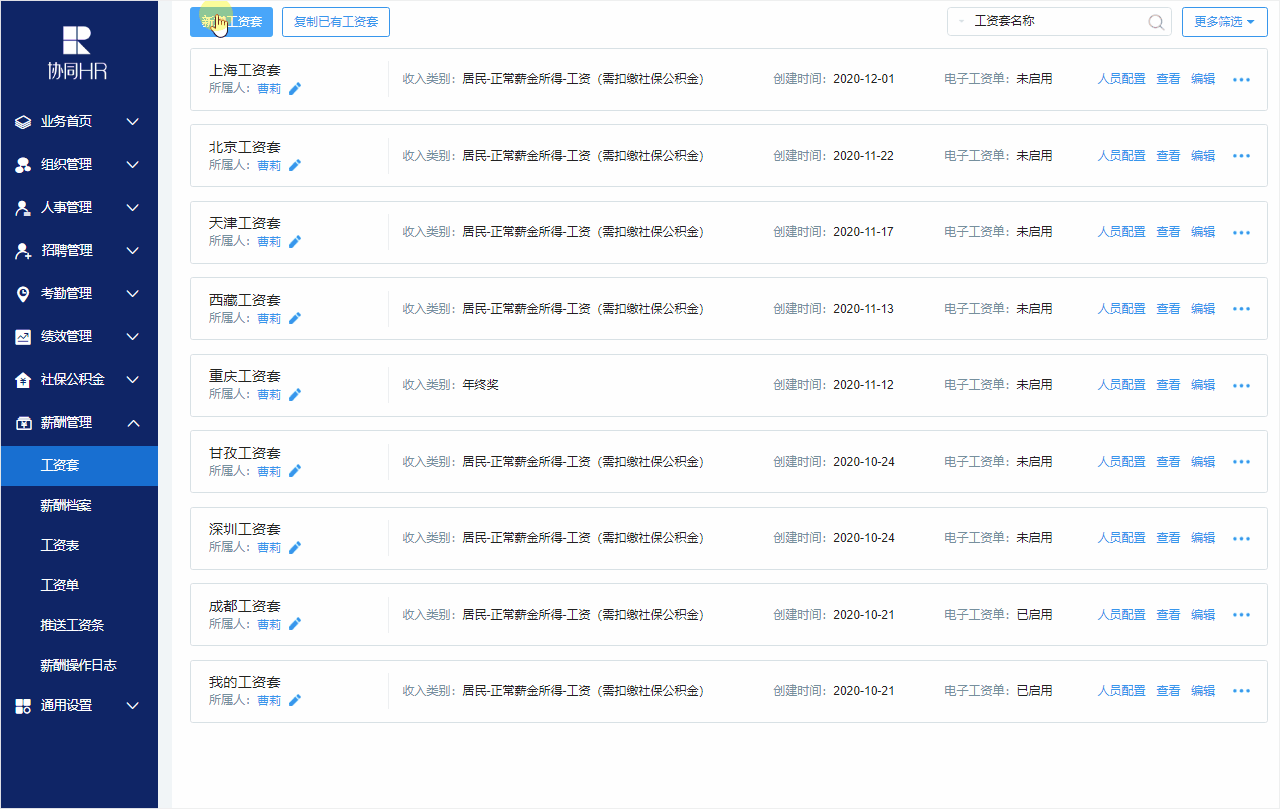This screenshot has width=1280, height=809.
Task: Click the 协同HR logo
Action: click(x=78, y=53)
